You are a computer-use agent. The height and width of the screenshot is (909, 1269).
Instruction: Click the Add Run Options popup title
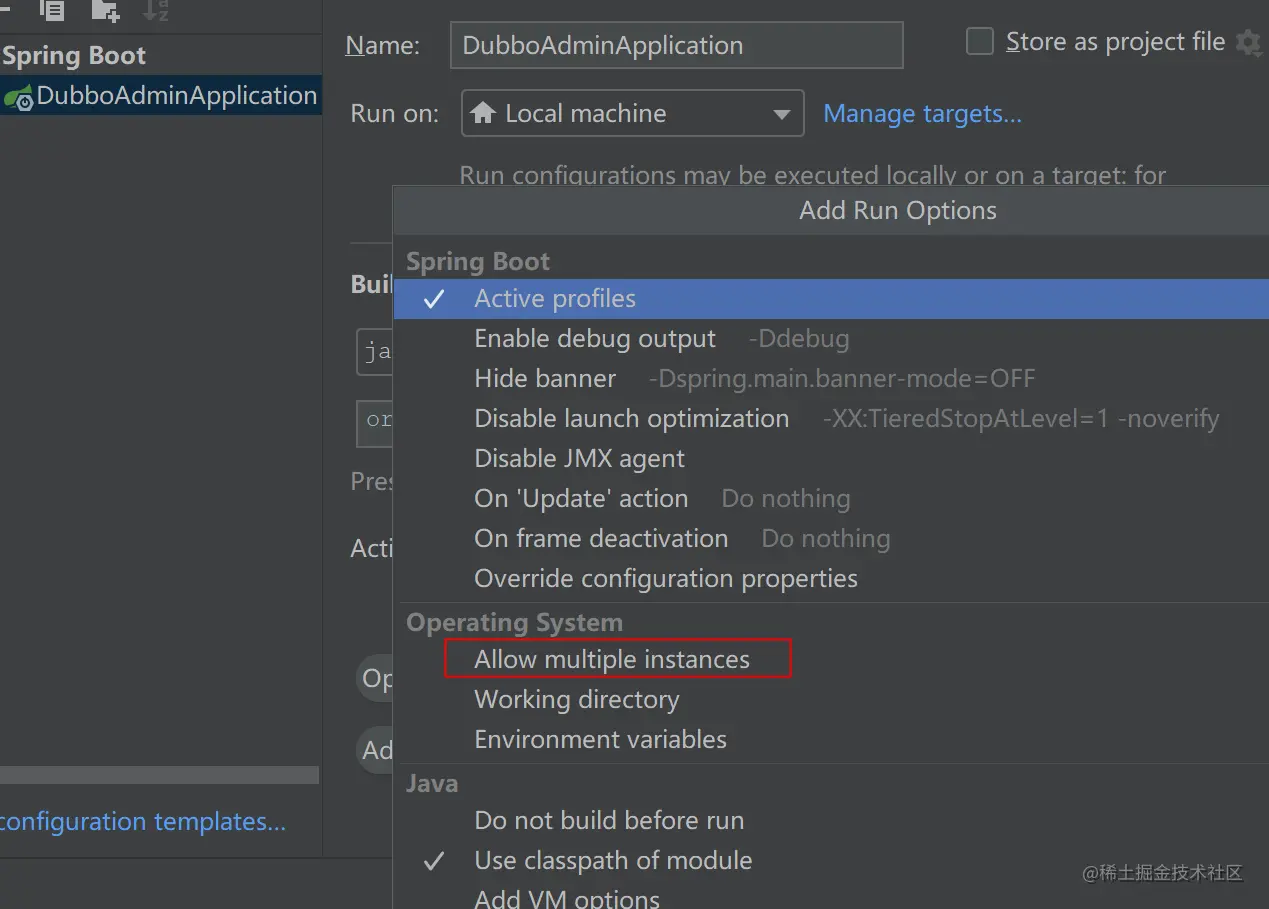click(x=898, y=211)
